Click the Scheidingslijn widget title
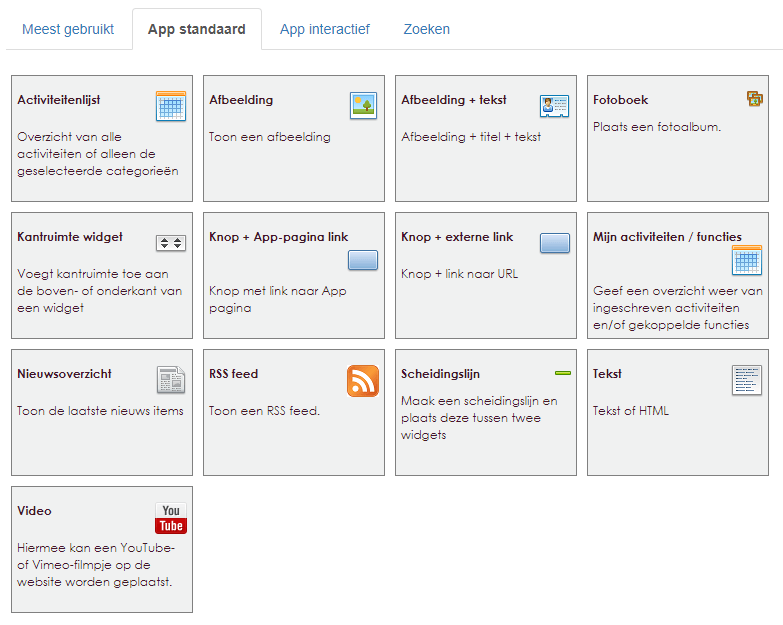 440,374
